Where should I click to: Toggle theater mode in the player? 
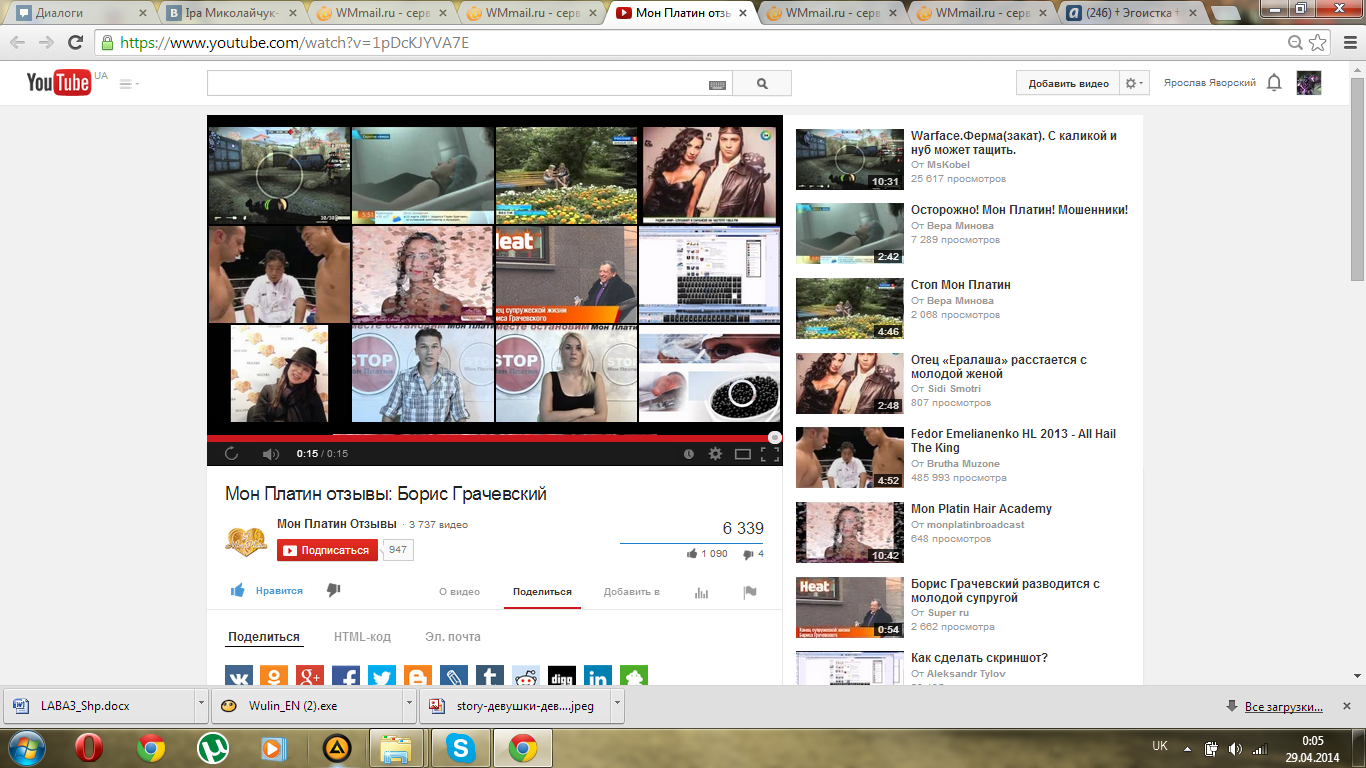pos(743,454)
